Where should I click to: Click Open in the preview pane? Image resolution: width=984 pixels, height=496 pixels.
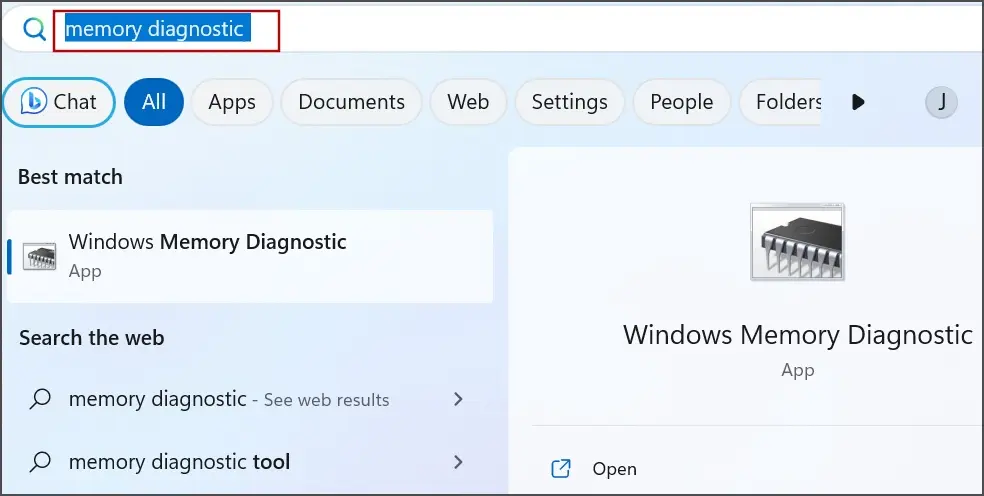click(x=614, y=469)
